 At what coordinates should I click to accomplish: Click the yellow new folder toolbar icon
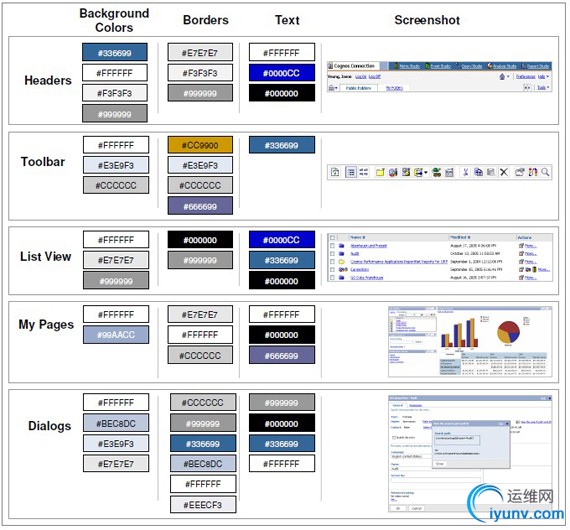tap(380, 172)
